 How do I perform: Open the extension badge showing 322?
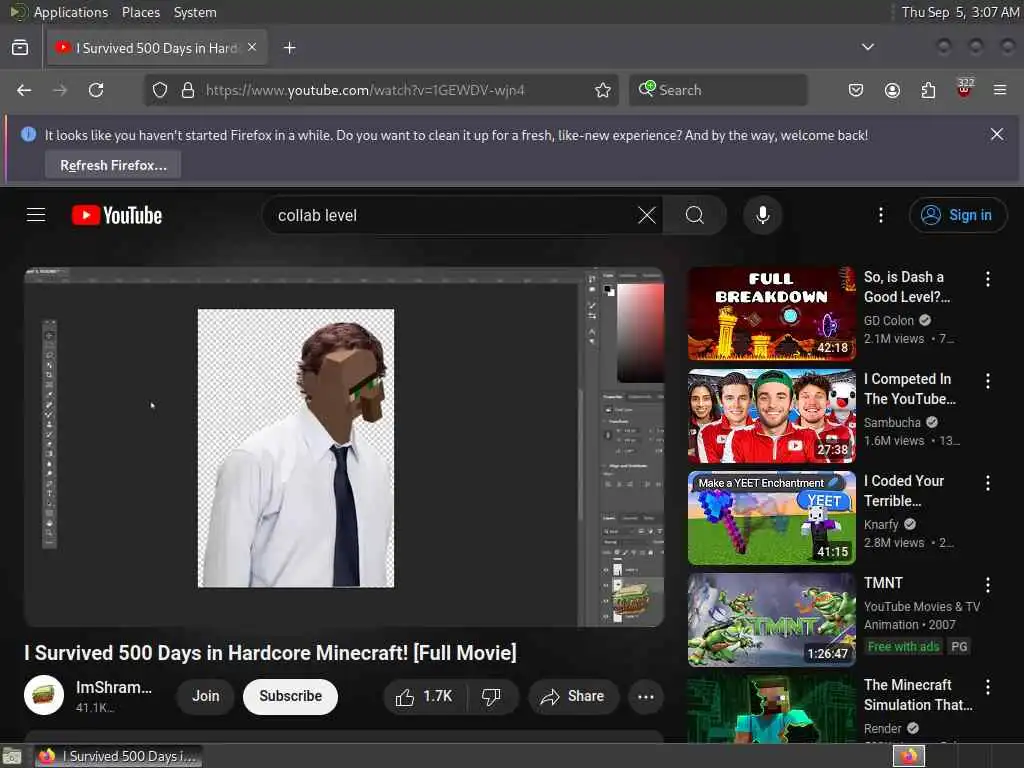click(965, 88)
